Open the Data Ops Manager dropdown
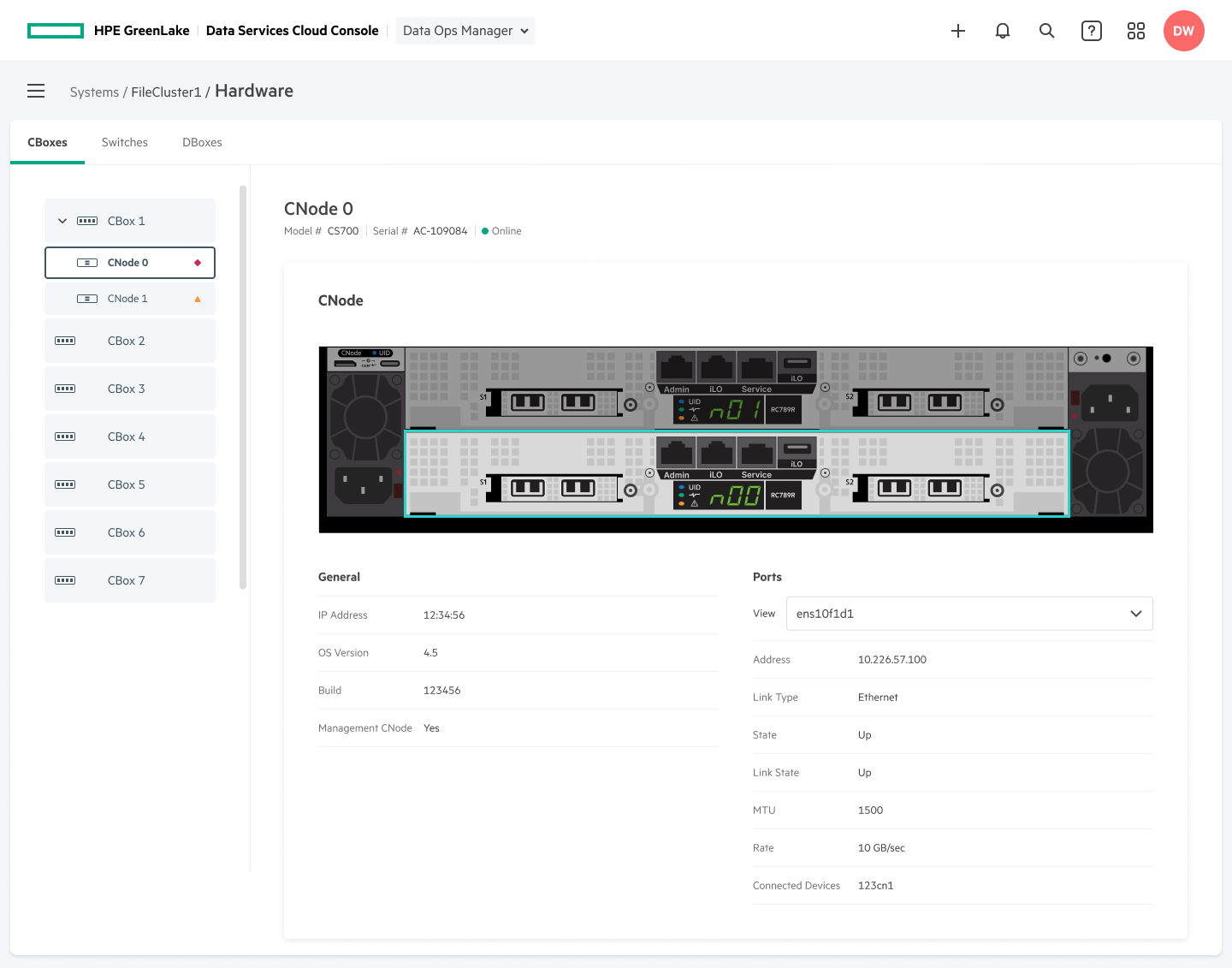Viewport: 1232px width, 968px height. click(x=465, y=31)
